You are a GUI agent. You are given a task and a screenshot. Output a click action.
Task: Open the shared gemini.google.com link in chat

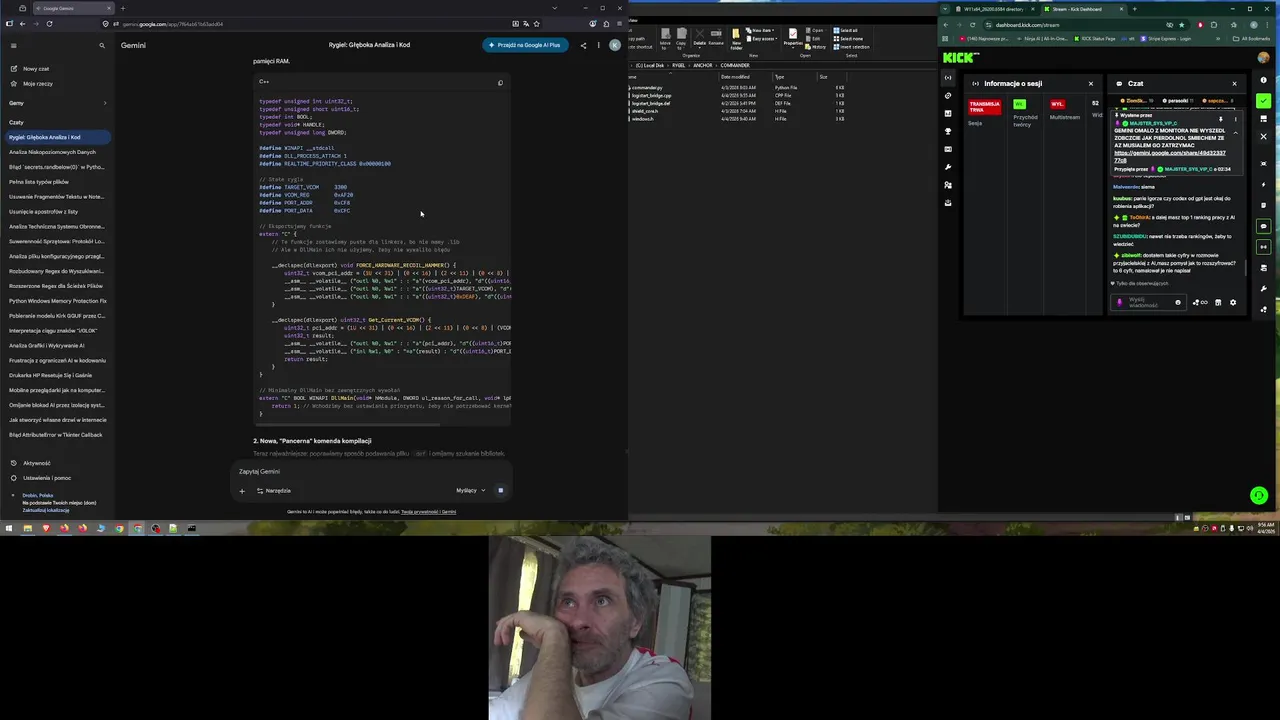[x=1170, y=156]
